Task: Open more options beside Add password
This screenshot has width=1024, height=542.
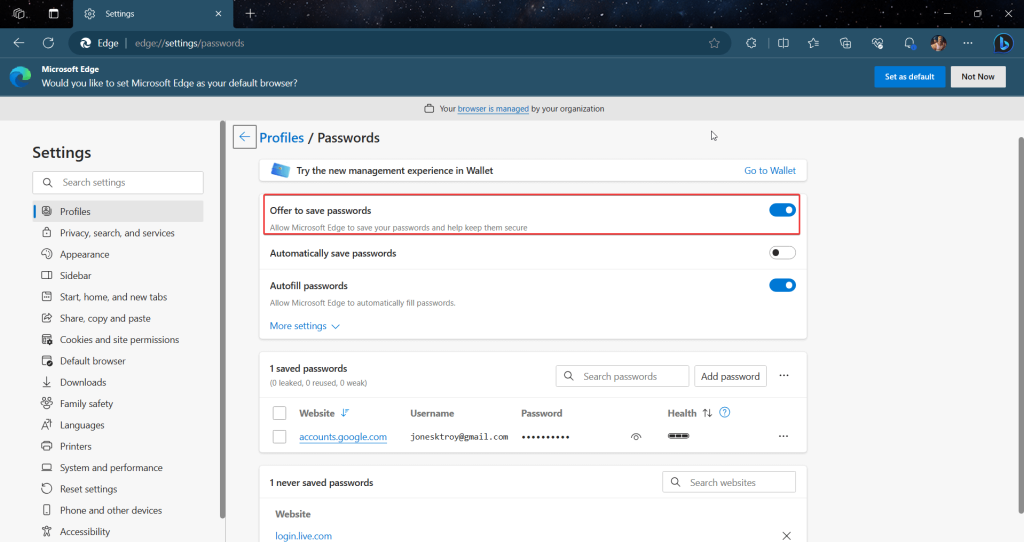Action: [784, 375]
